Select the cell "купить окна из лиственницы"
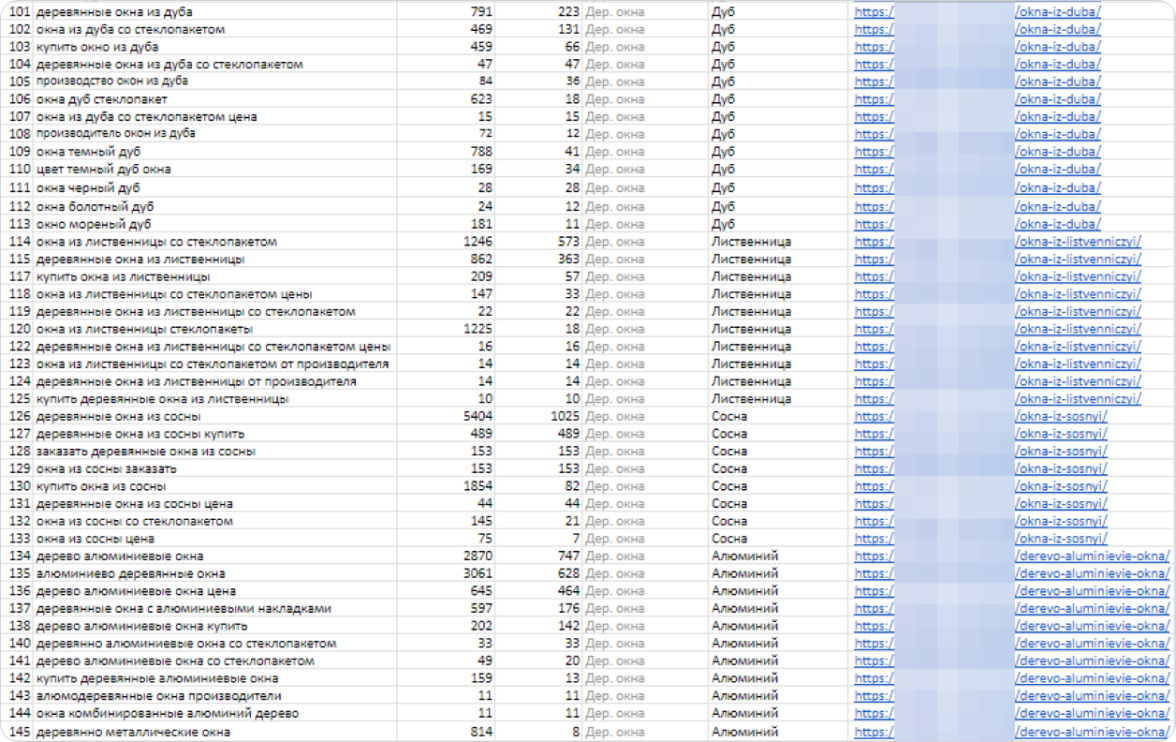This screenshot has height=742, width=1176. (123, 276)
